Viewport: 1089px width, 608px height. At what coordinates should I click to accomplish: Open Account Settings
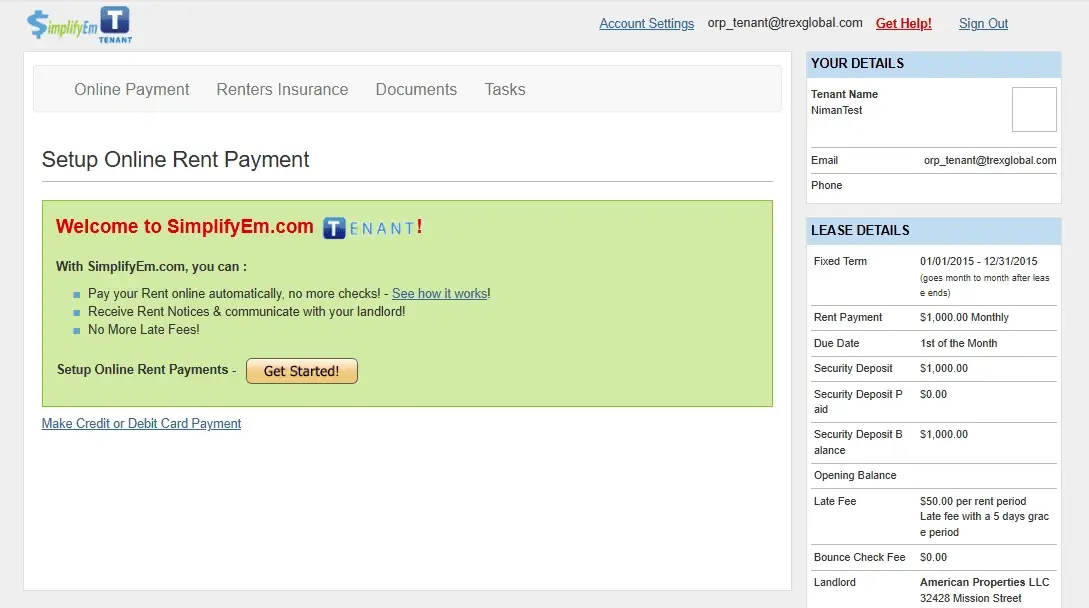click(646, 22)
